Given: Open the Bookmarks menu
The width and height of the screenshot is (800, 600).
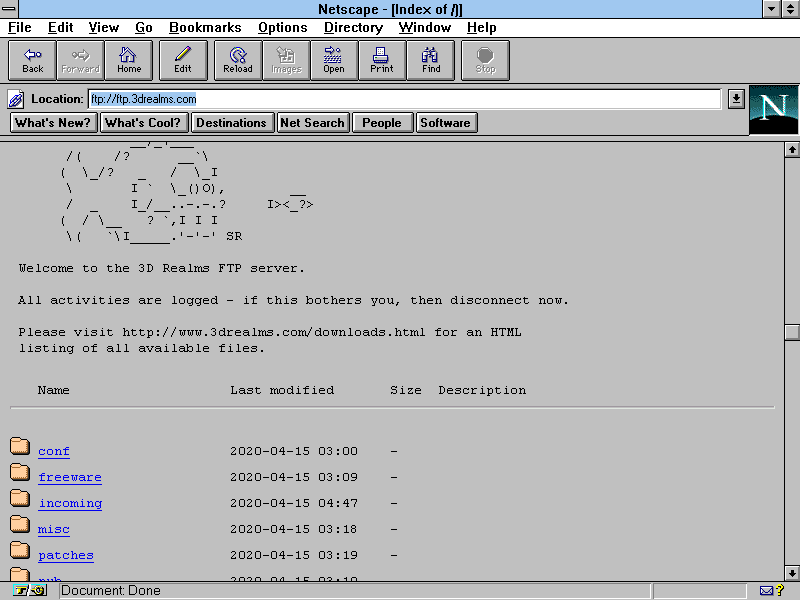Looking at the screenshot, I should tap(205, 28).
